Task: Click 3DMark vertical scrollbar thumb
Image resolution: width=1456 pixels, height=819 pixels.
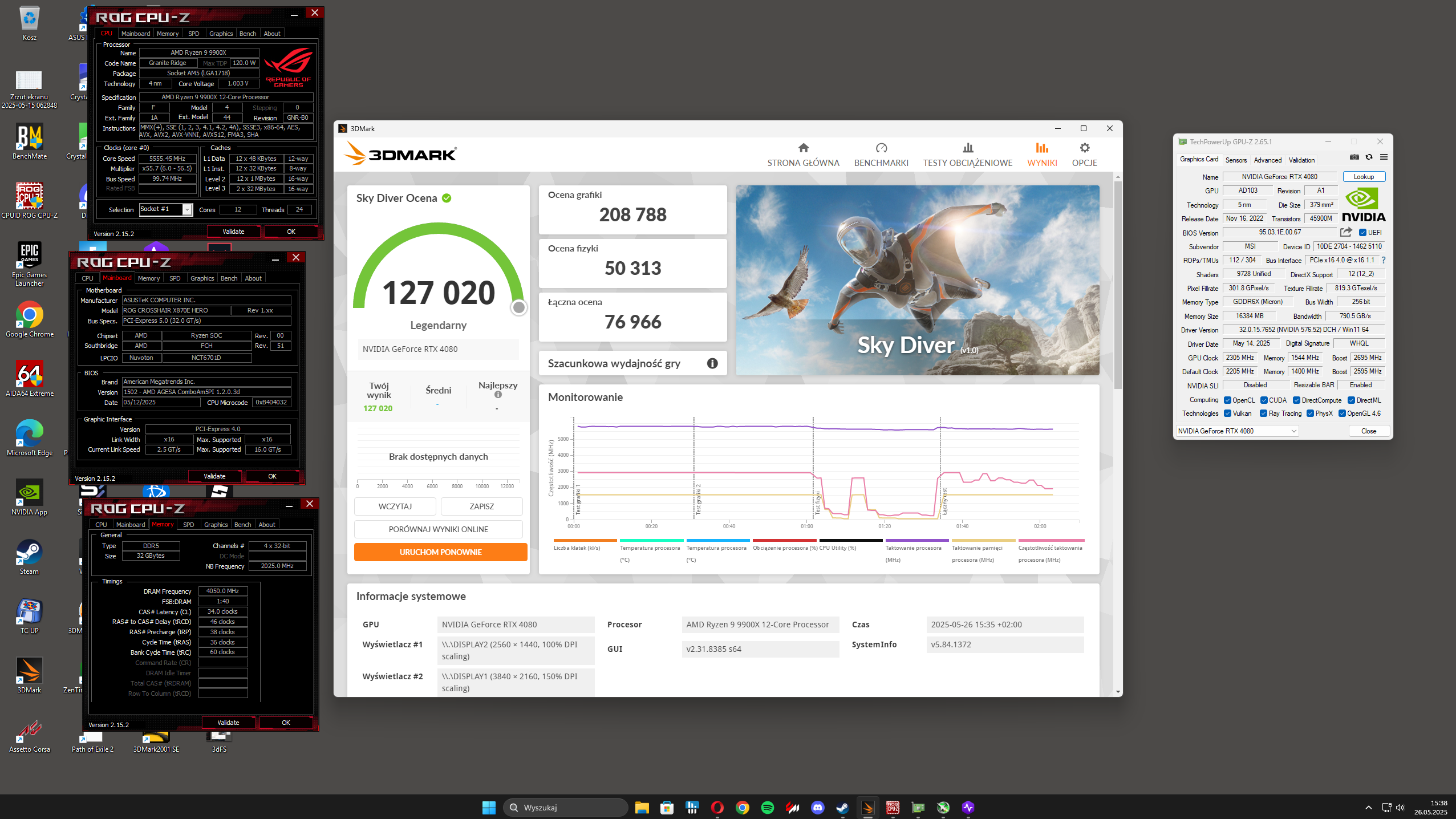Action: tap(1118, 285)
